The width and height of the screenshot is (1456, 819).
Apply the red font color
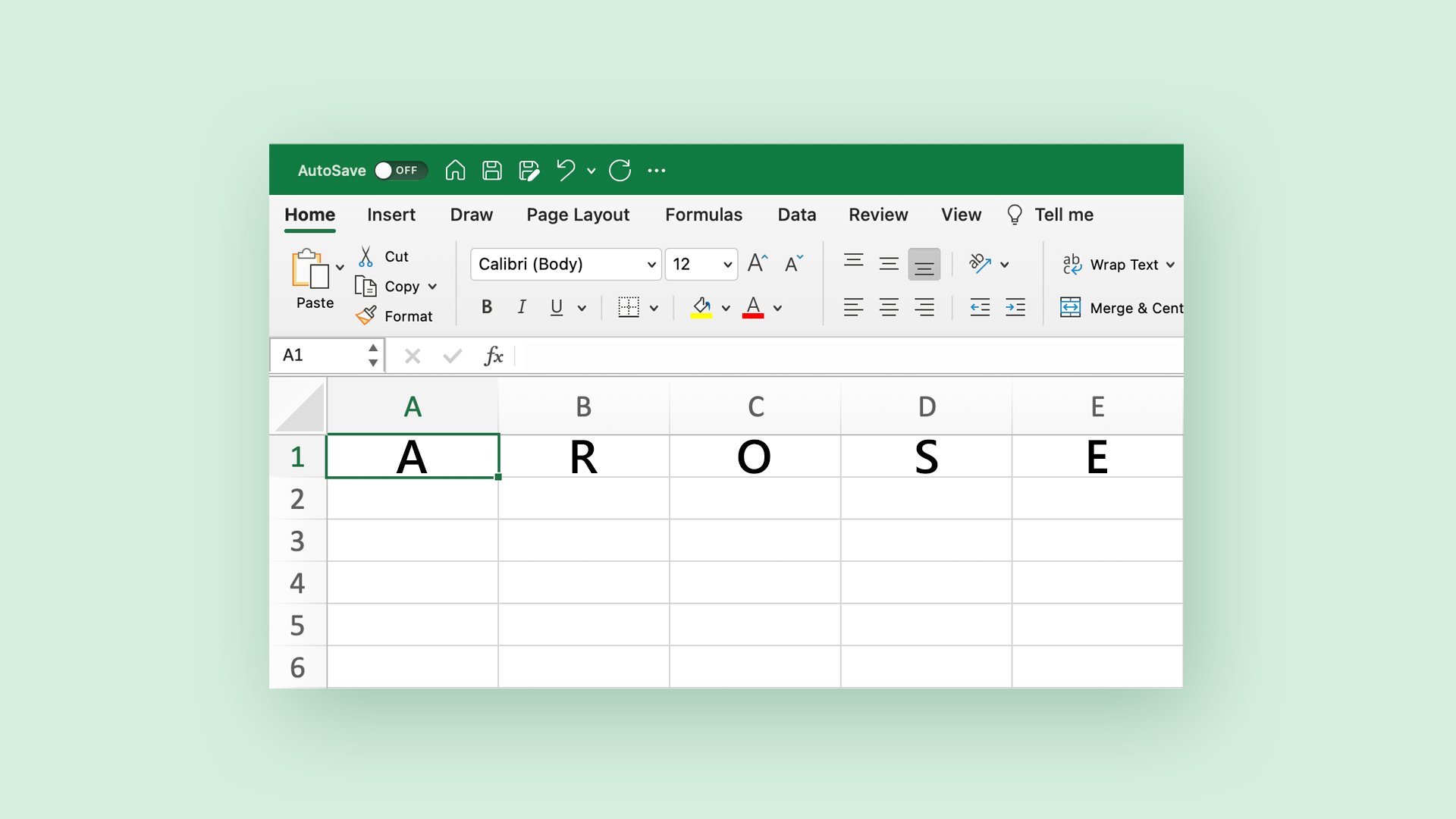point(753,307)
